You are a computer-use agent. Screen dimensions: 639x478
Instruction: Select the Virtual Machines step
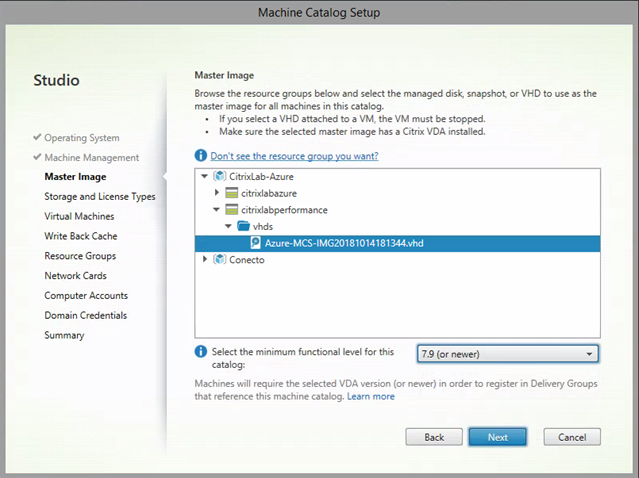point(79,216)
